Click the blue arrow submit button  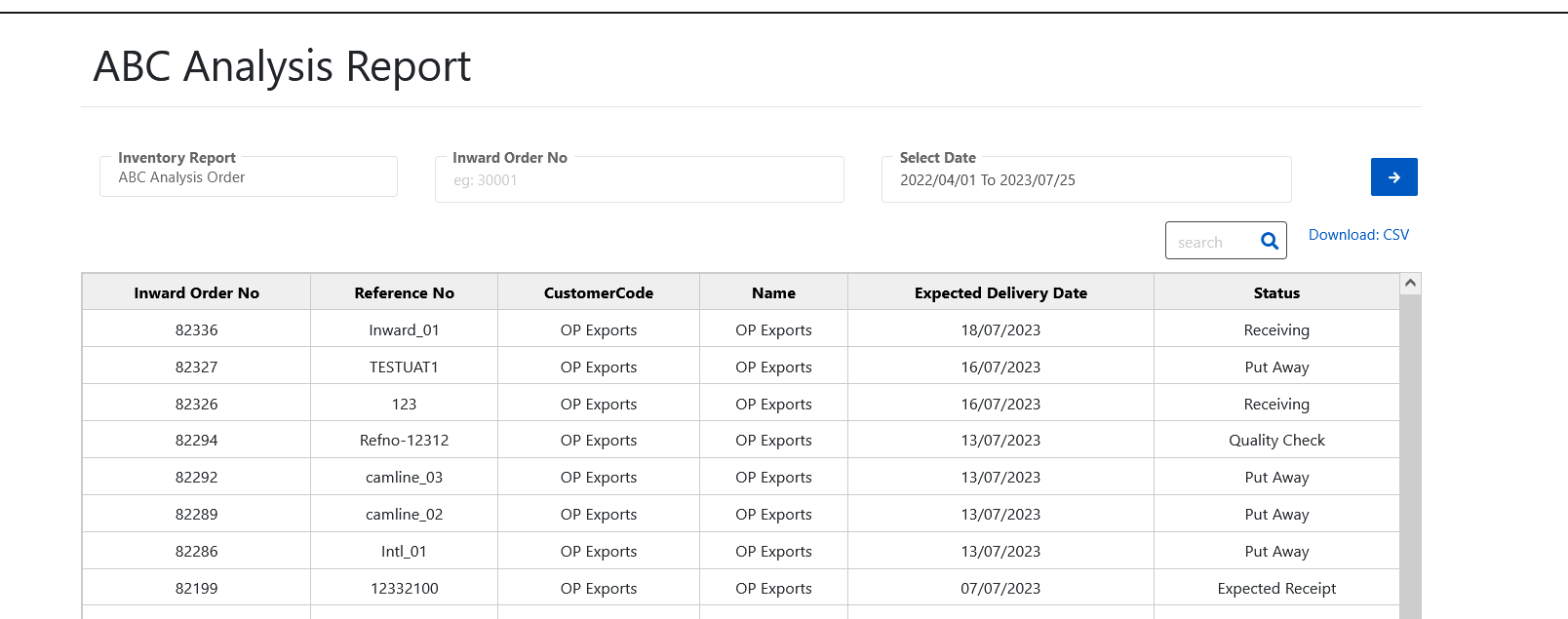[x=1393, y=177]
